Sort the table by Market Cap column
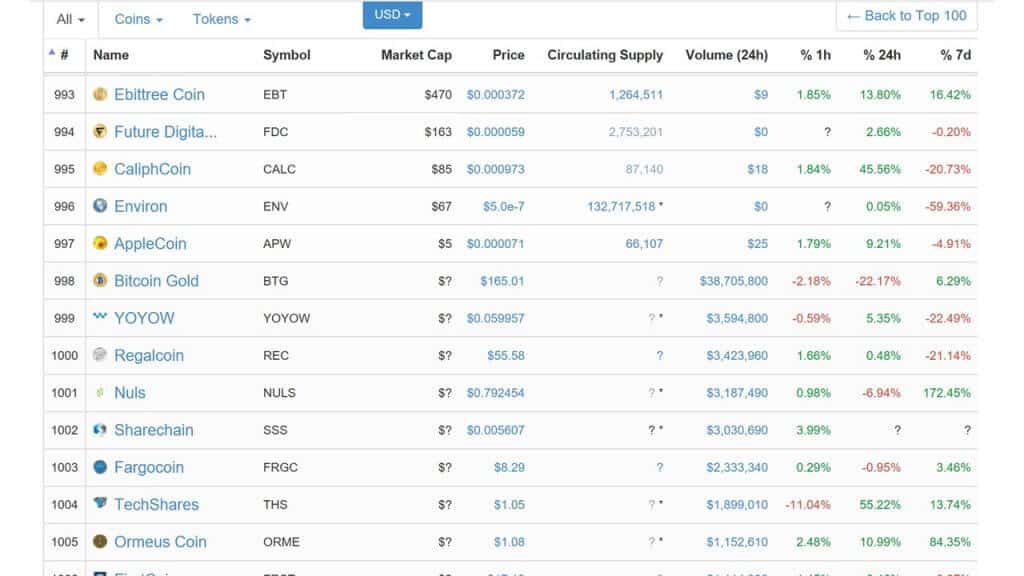The width and height of the screenshot is (1024, 576). (417, 56)
